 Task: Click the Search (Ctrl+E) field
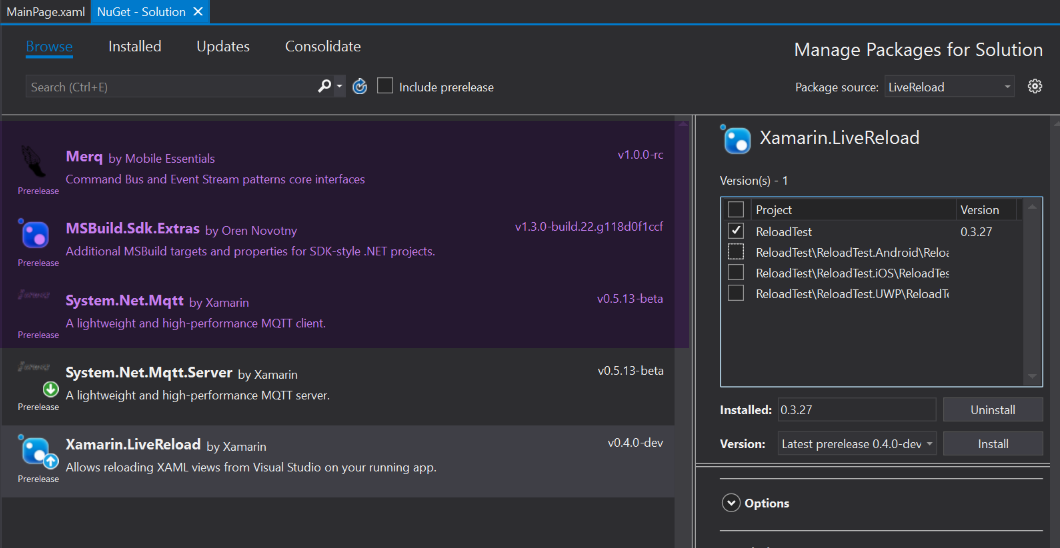(x=169, y=86)
